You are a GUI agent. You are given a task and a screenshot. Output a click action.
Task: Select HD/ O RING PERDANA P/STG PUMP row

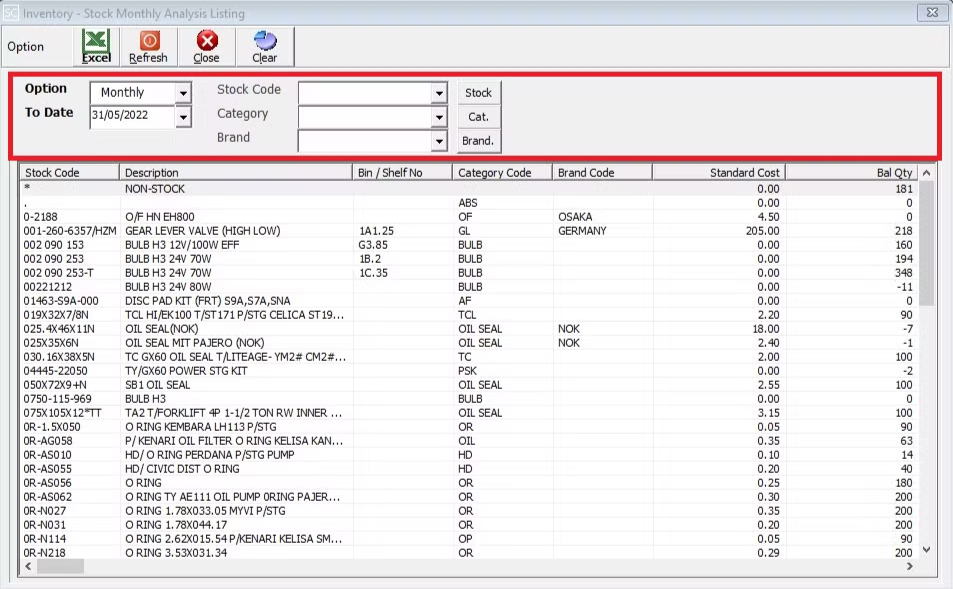point(469,455)
